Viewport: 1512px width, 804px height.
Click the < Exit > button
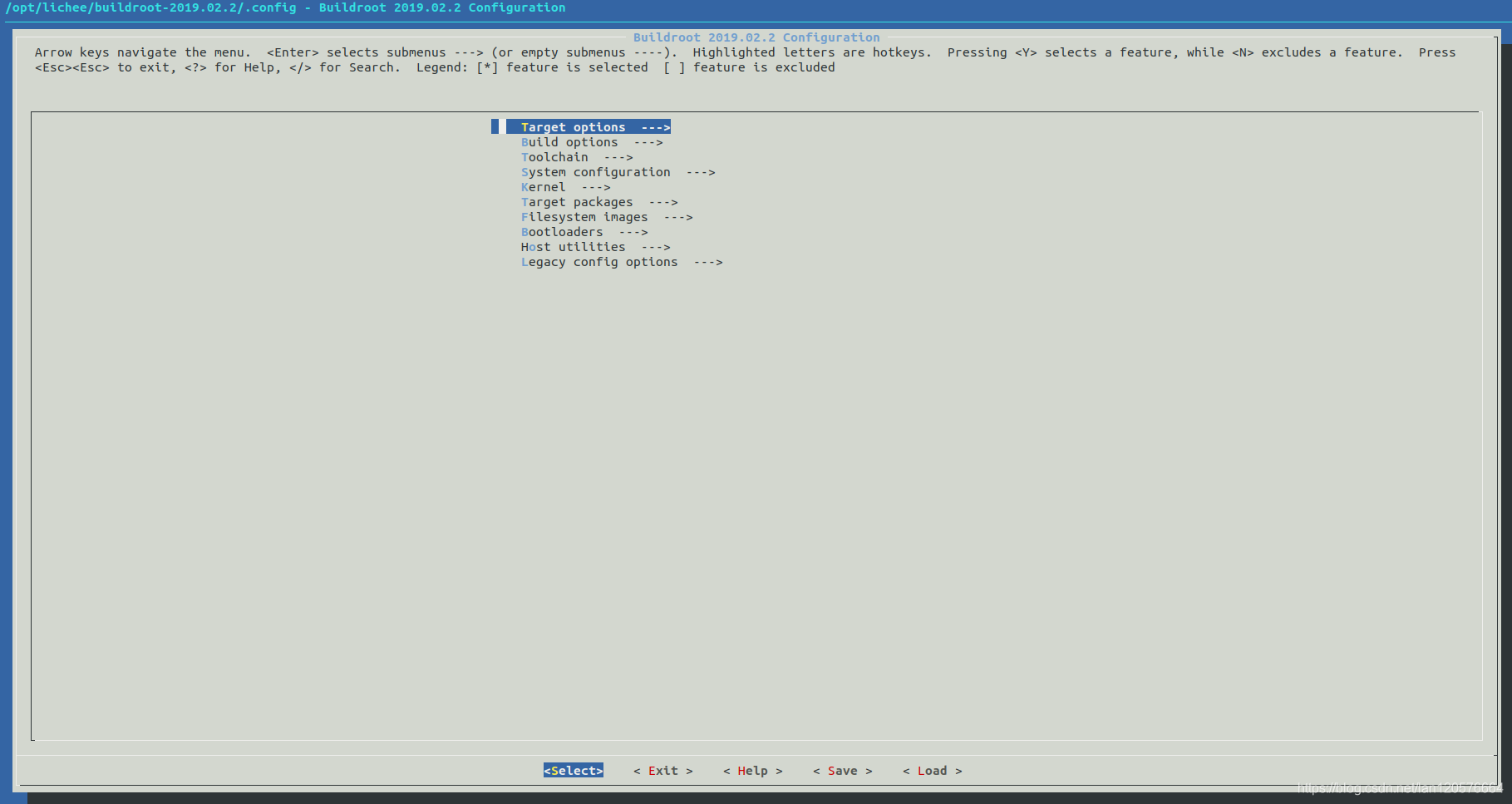coord(663,771)
